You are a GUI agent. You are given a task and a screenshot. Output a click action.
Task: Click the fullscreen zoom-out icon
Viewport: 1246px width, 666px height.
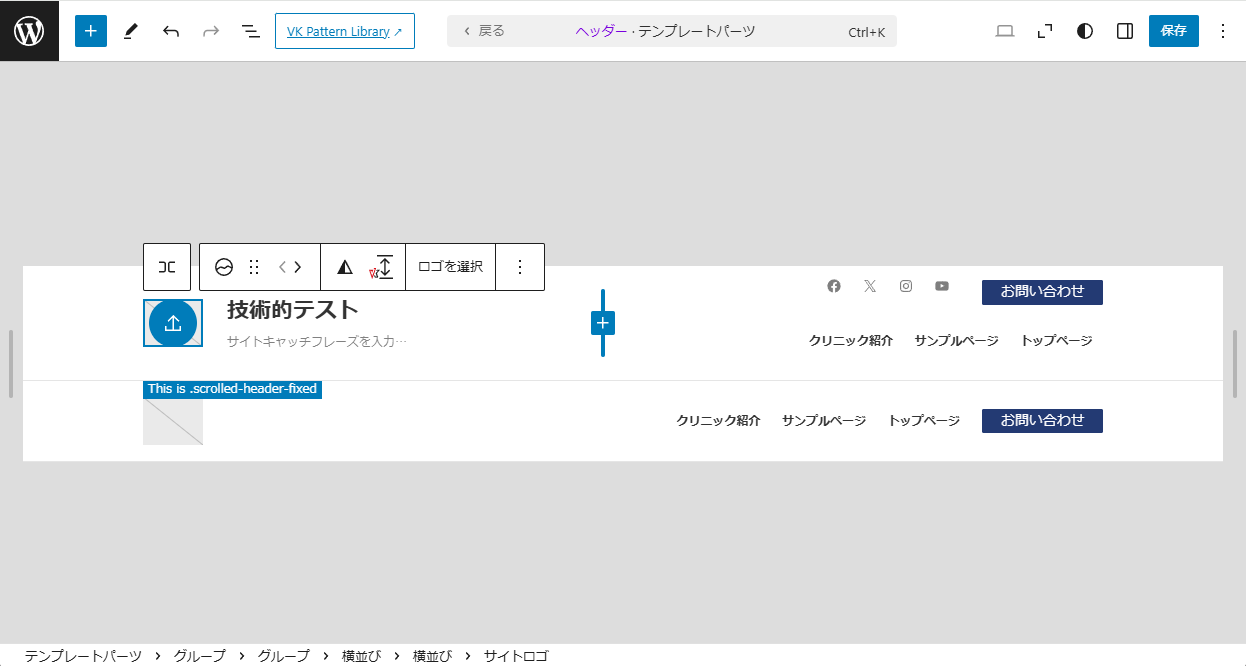pyautogui.click(x=1045, y=31)
